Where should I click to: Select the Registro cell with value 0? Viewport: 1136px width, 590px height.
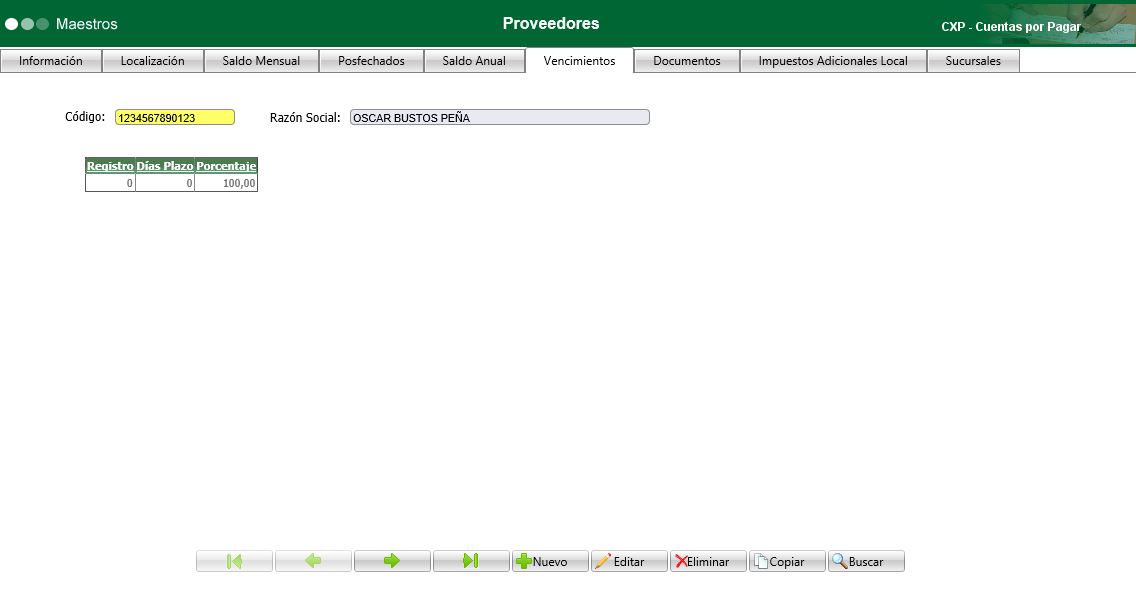[110, 183]
